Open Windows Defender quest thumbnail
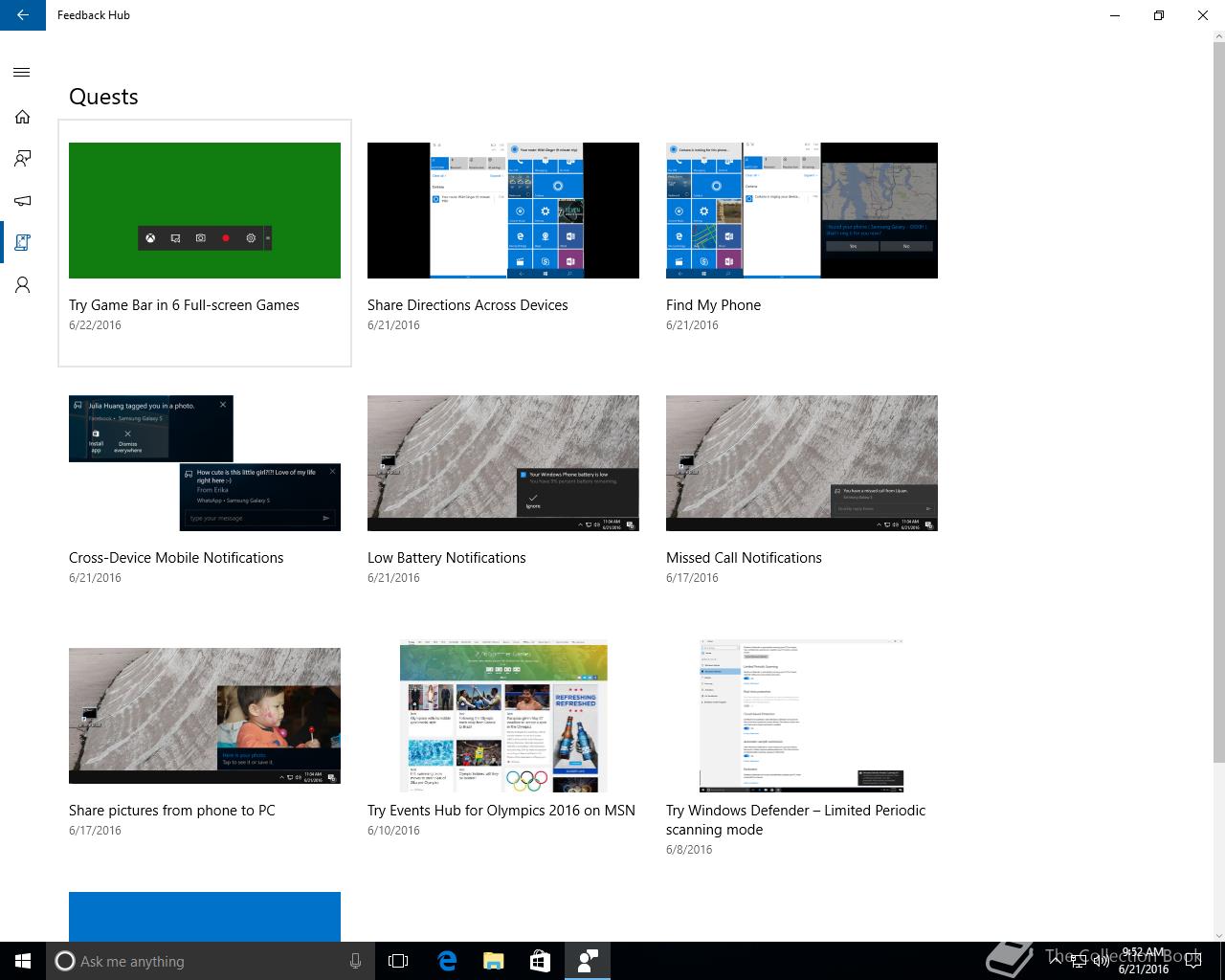The height and width of the screenshot is (980, 1225). [x=802, y=716]
